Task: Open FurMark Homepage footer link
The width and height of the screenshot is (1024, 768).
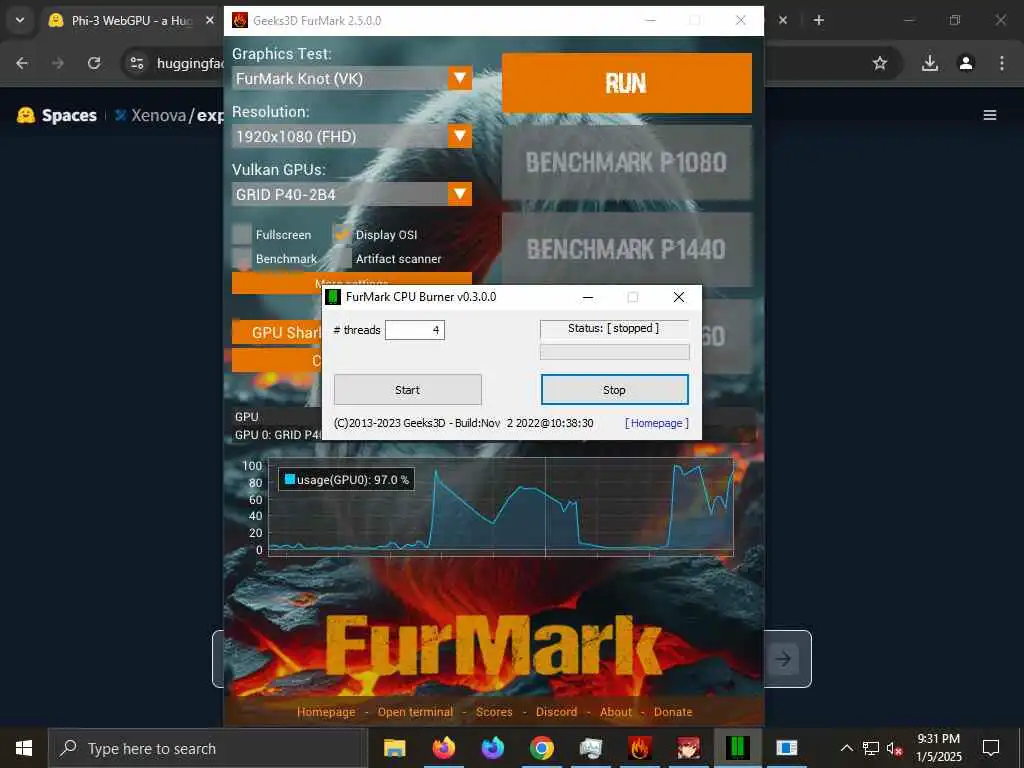Action: tap(326, 712)
